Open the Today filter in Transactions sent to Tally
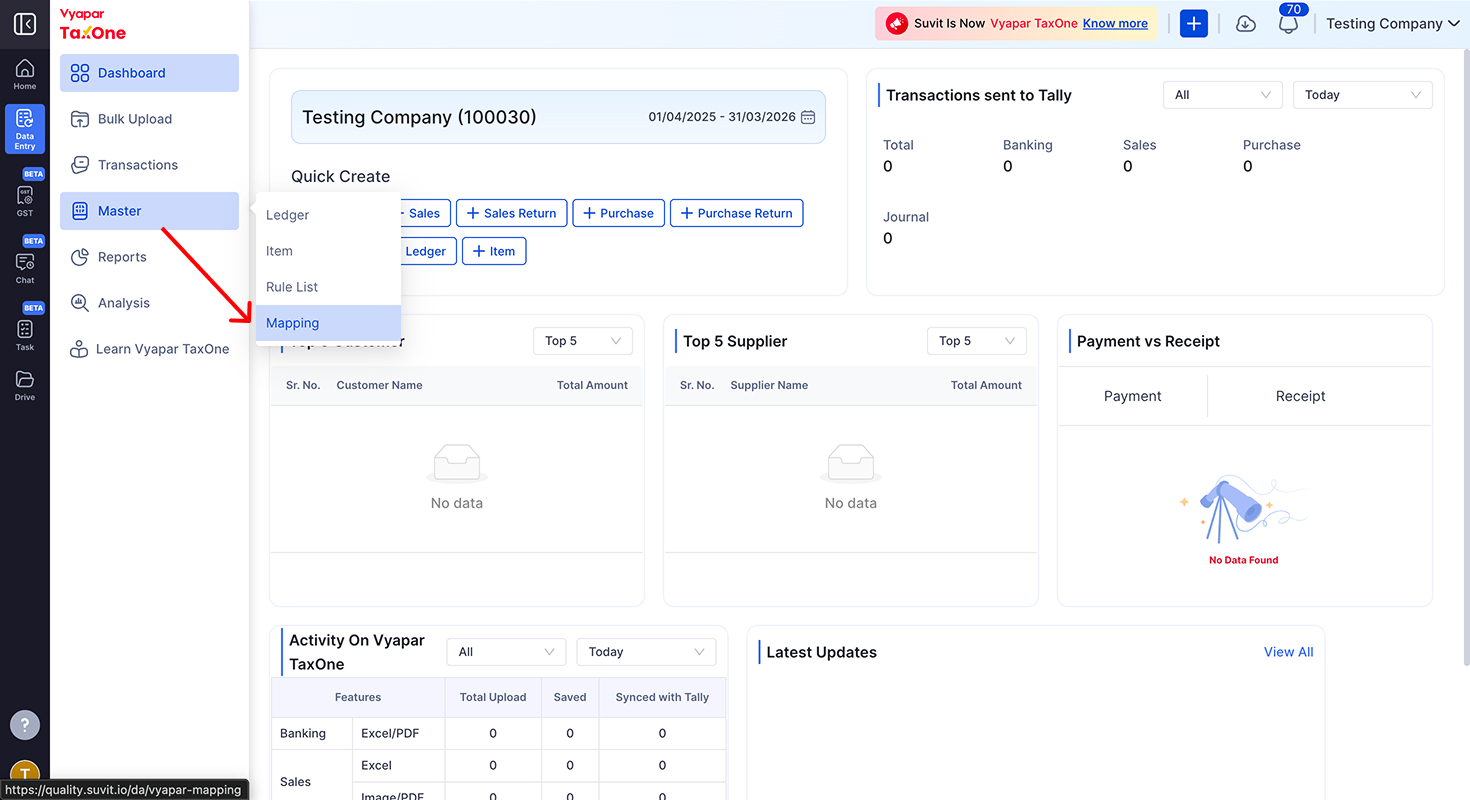Viewport: 1470px width, 800px height. coord(1363,95)
